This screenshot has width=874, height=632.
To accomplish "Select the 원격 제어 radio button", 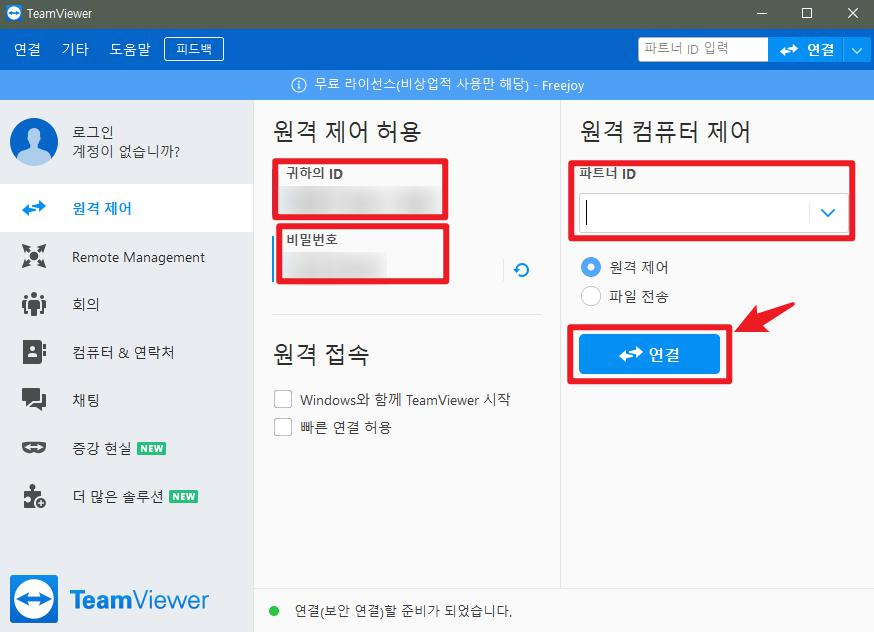I will 591,268.
